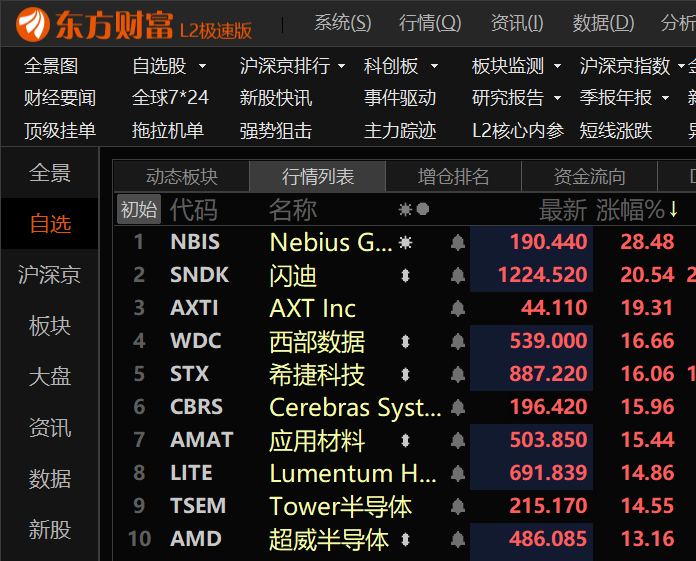Sort by the 最新 column header
The height and width of the screenshot is (561, 696).
pyautogui.click(x=563, y=209)
